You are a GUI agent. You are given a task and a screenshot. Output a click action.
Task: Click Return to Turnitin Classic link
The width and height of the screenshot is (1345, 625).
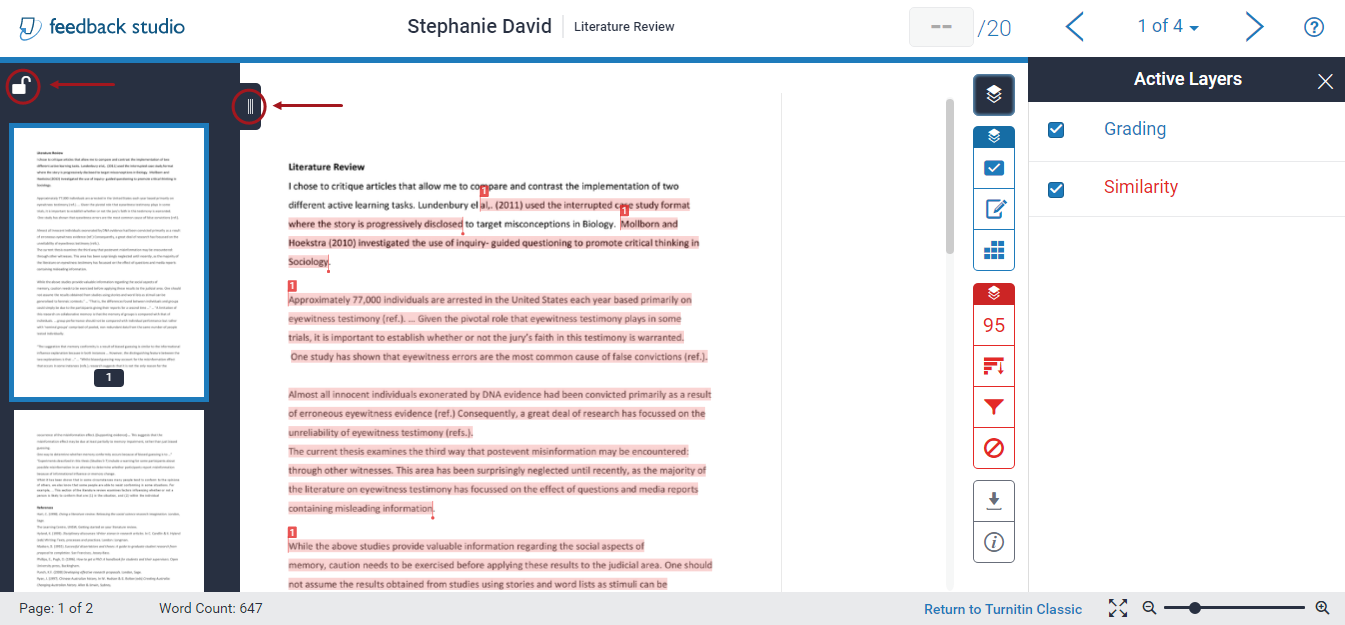point(1003,609)
